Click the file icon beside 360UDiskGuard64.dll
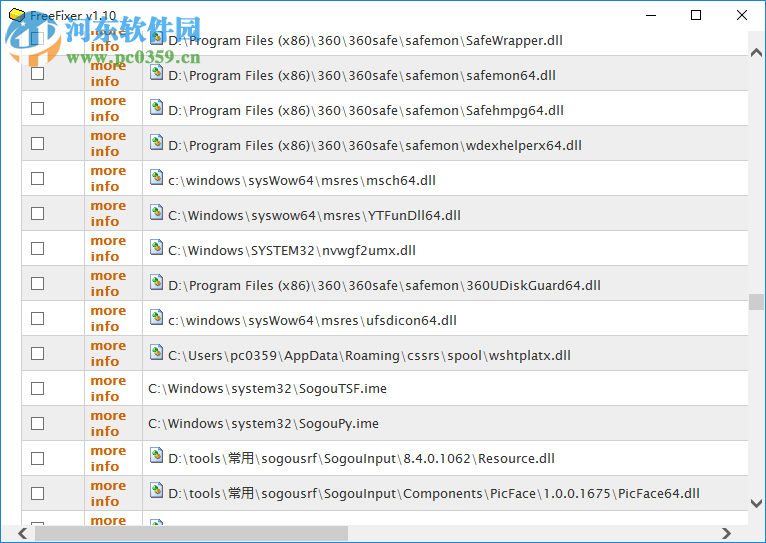The image size is (766, 543). click(156, 282)
